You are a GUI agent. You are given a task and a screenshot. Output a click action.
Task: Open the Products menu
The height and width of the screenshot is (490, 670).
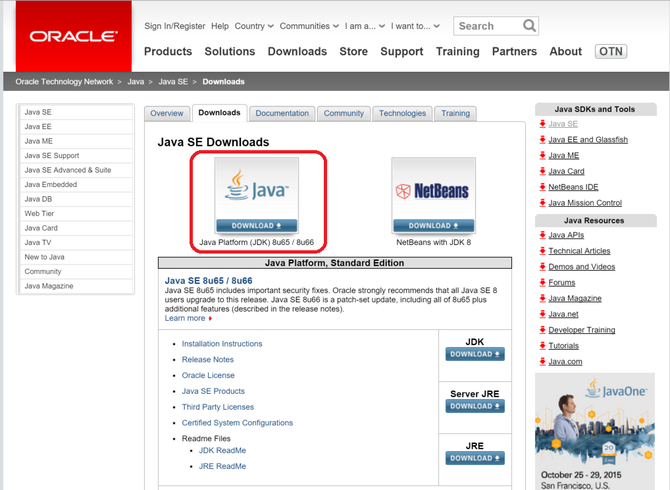168,51
